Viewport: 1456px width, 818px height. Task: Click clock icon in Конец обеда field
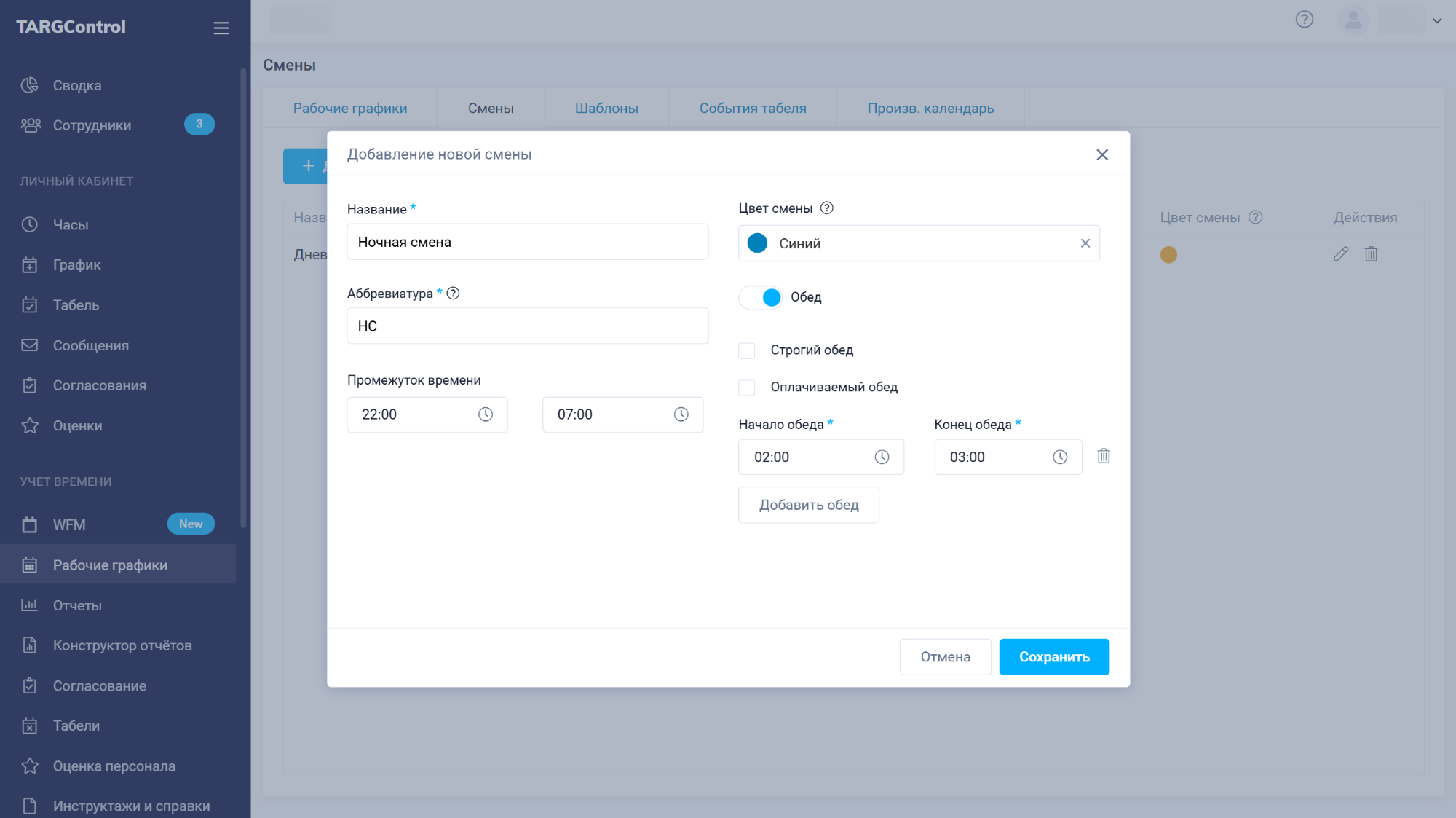coord(1060,457)
